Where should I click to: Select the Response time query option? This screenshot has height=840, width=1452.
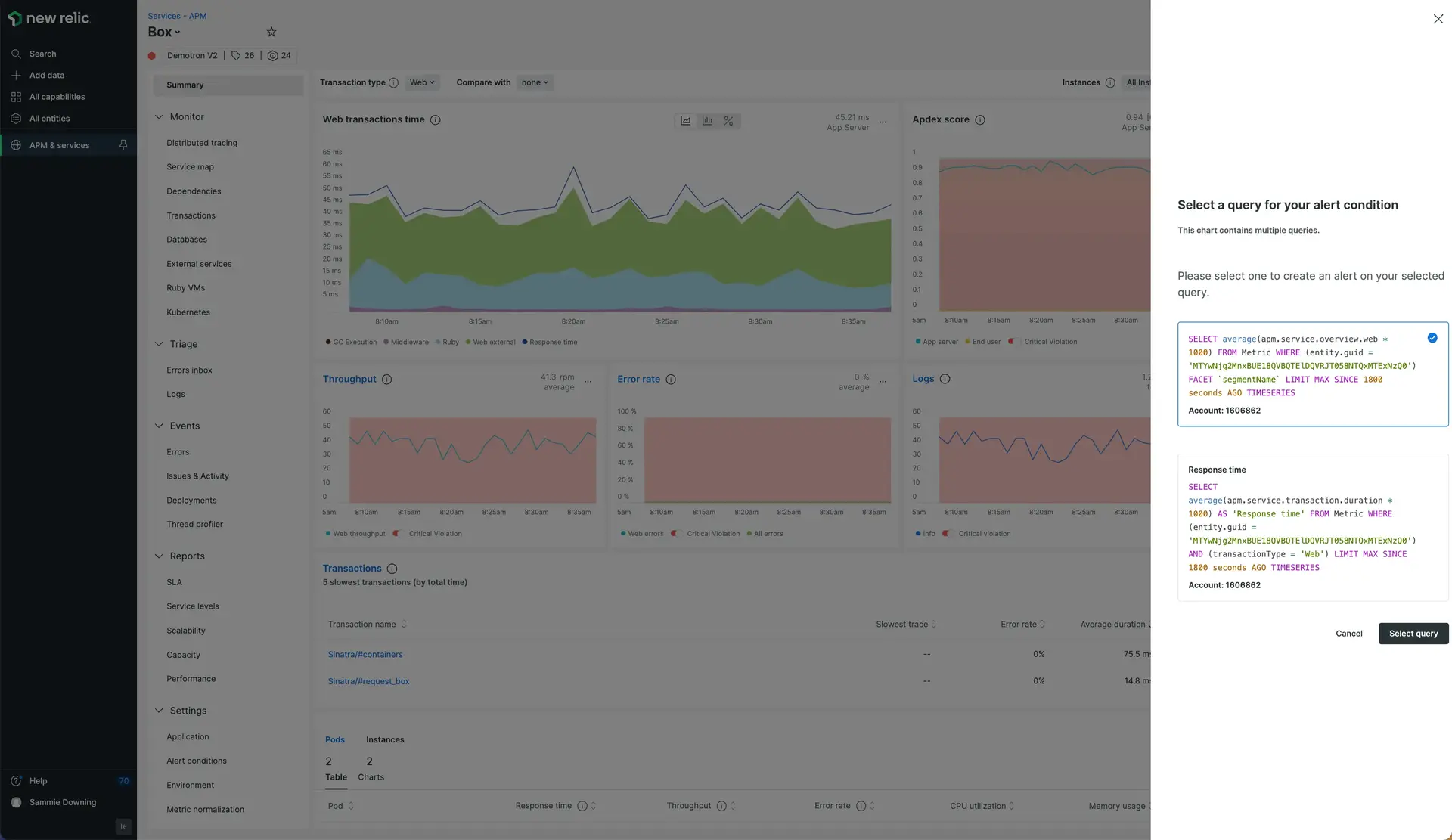(1313, 528)
